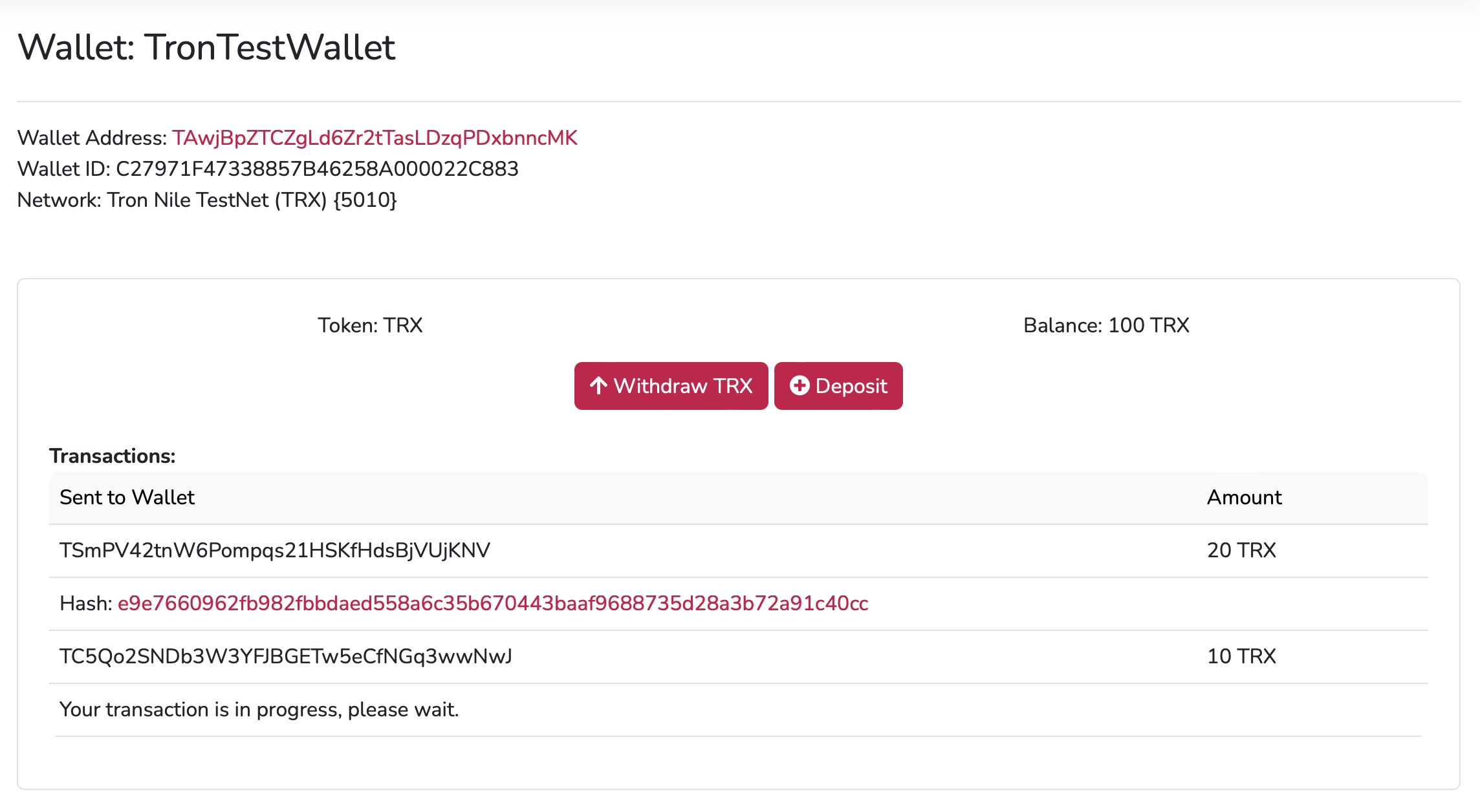Click the Token: TRX label
The width and height of the screenshot is (1480, 812).
(370, 325)
